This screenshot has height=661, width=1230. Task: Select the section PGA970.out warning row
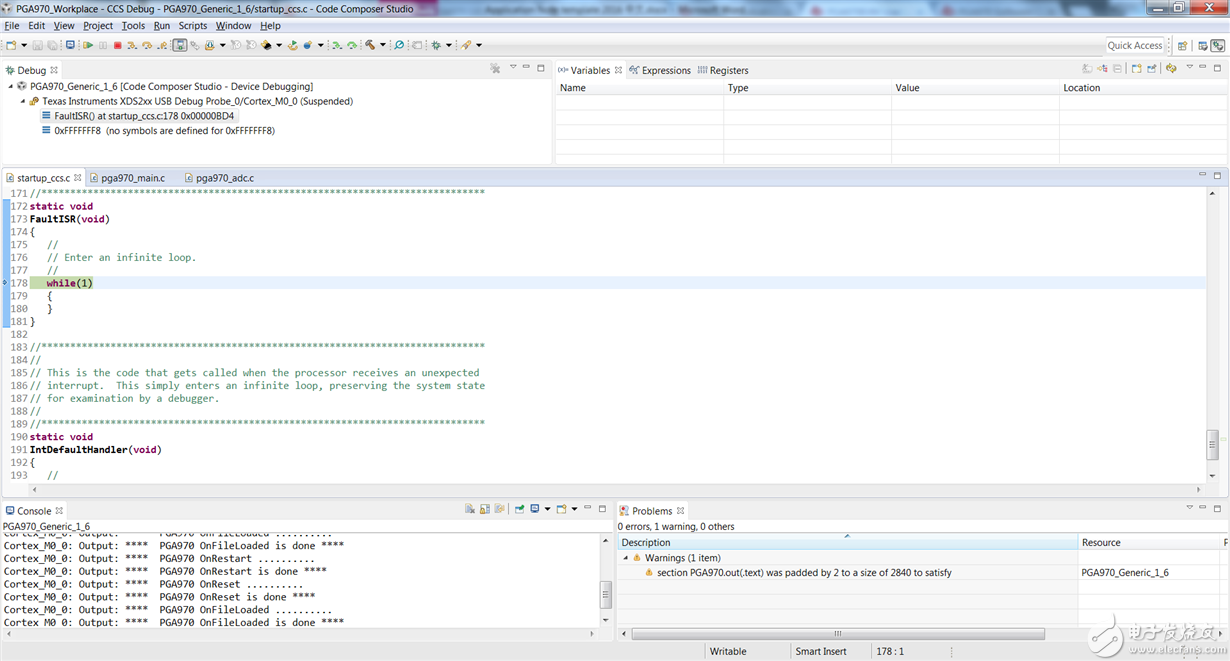804,573
